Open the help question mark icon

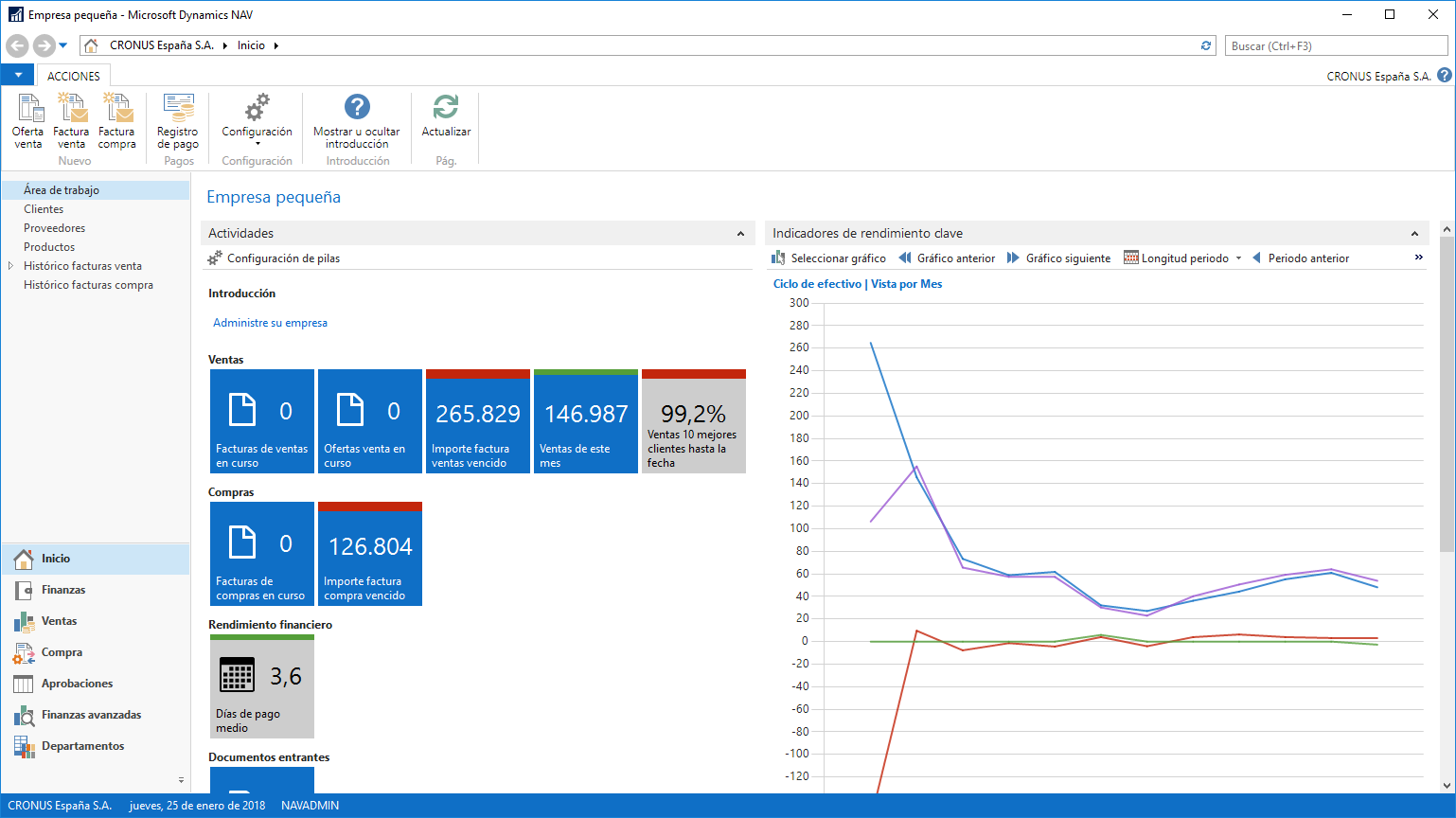click(1444, 76)
